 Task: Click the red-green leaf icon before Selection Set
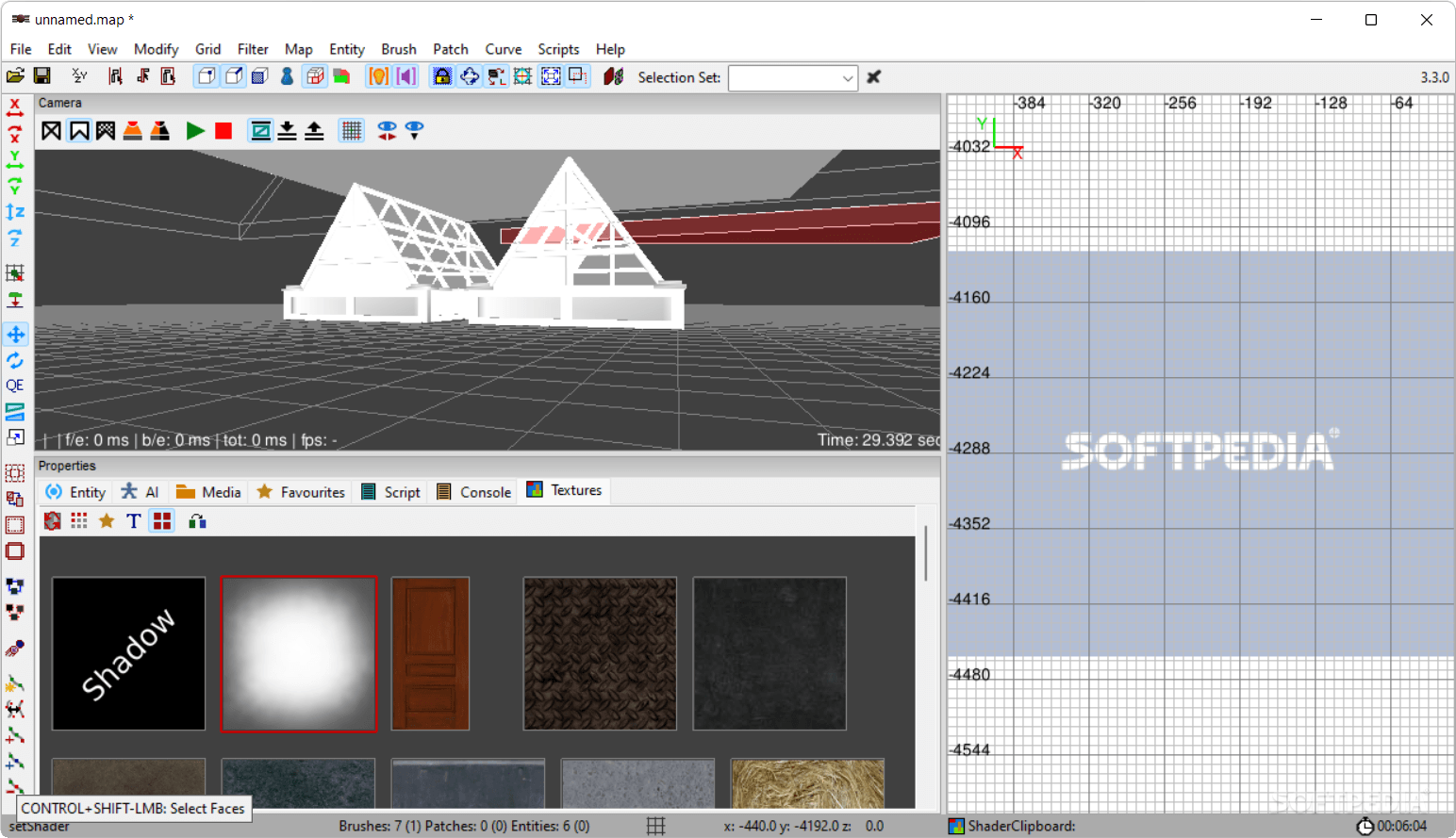point(614,76)
